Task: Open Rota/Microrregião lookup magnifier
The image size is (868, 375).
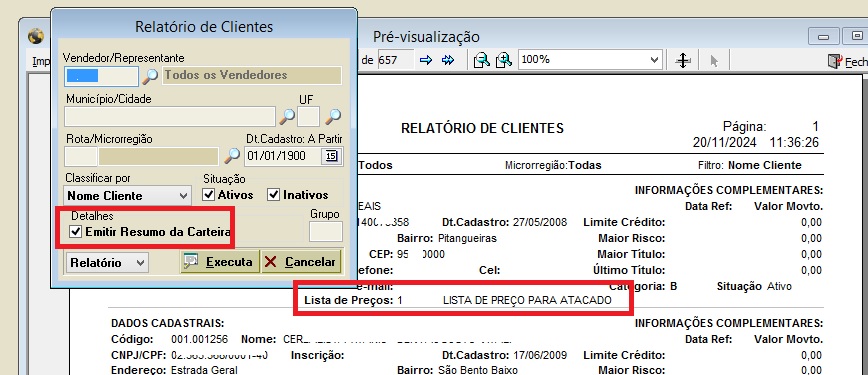Action: [231, 156]
